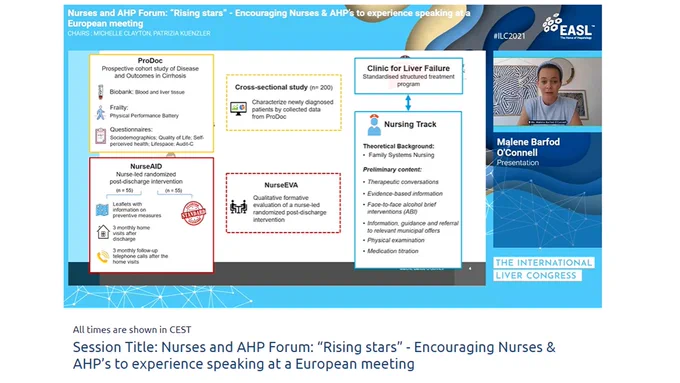This screenshot has height=383, width=680.
Task: Click the home visits house icon
Action: pos(103,232)
